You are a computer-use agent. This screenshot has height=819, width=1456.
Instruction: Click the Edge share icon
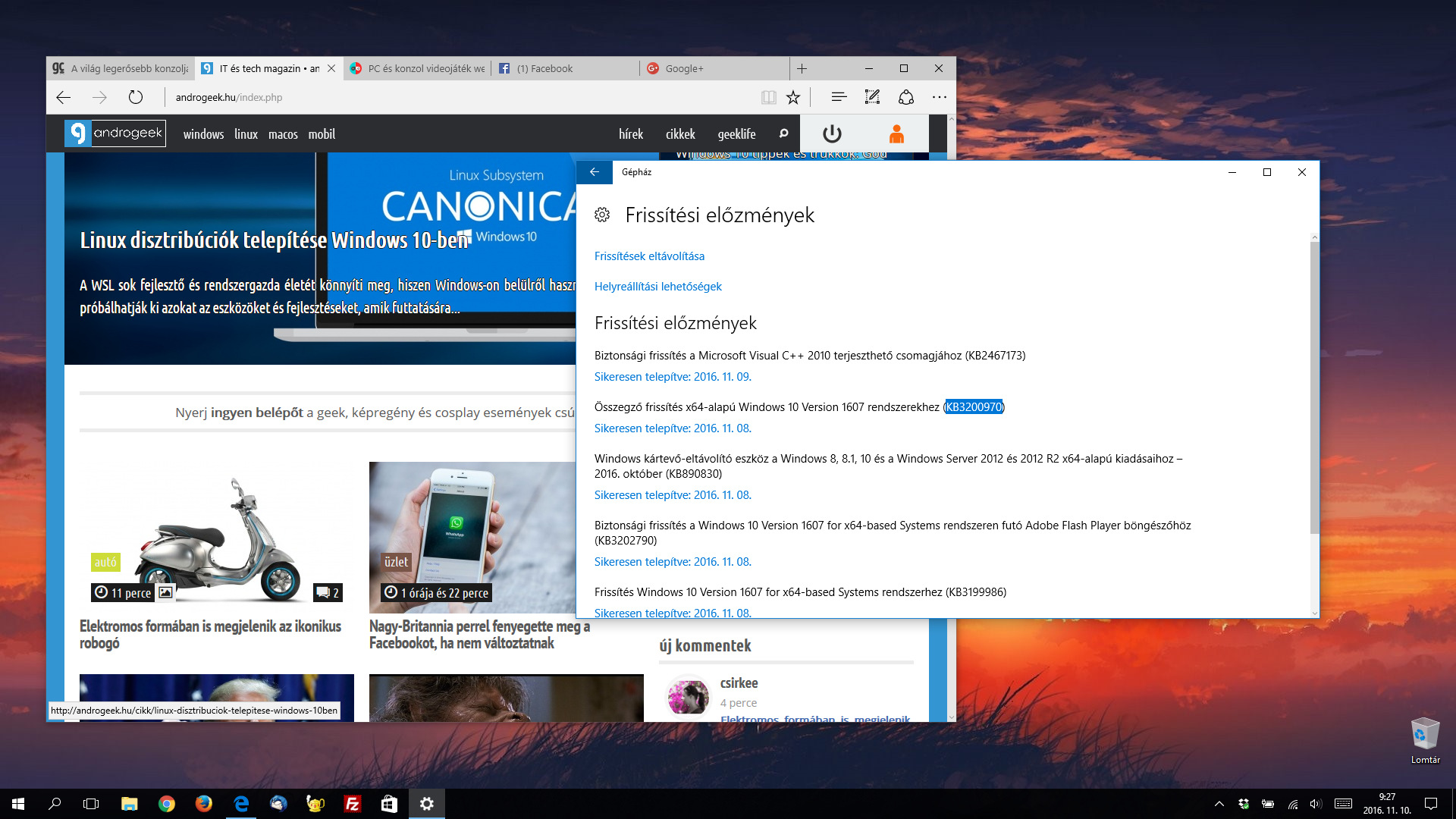(906, 97)
